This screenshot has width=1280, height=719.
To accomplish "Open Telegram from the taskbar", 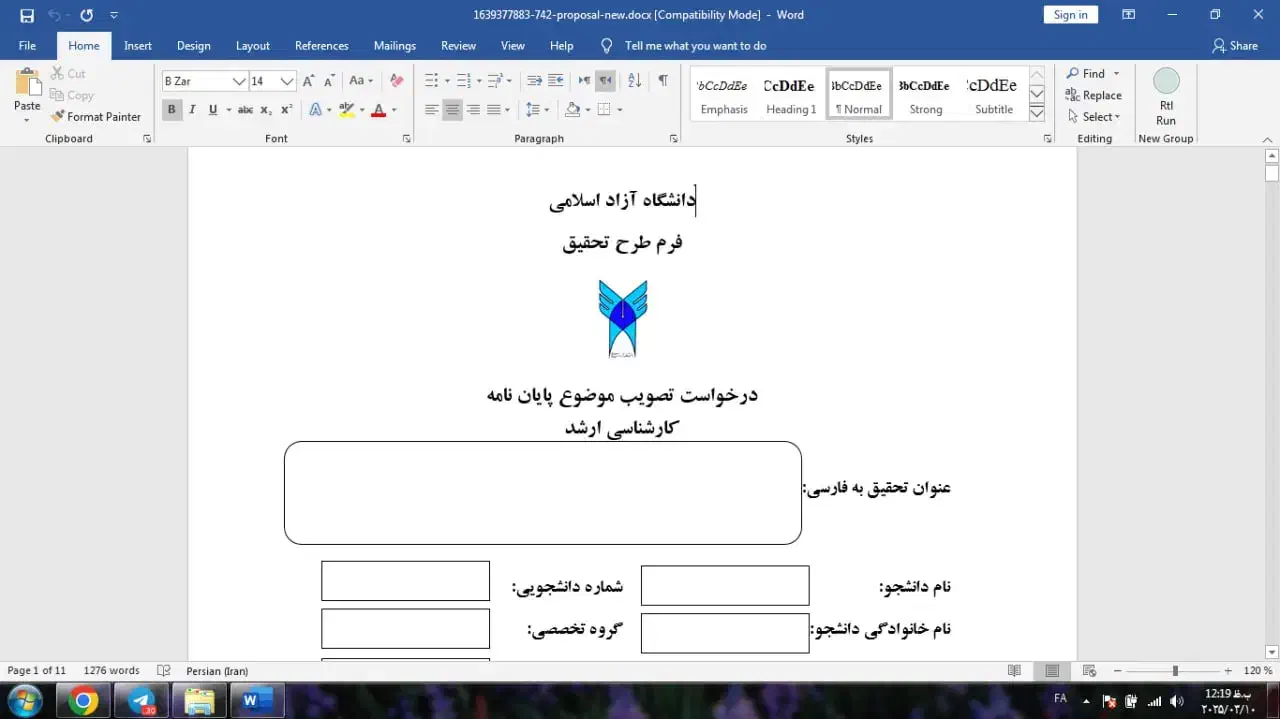I will pyautogui.click(x=141, y=701).
